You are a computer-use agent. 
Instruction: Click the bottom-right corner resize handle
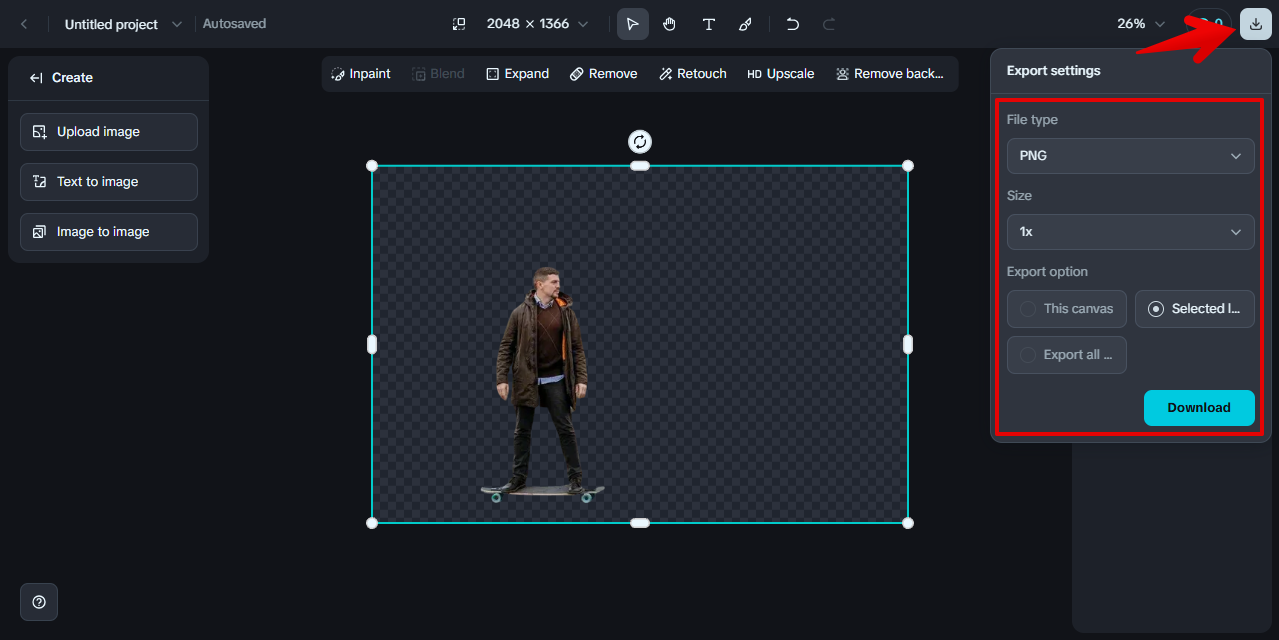908,523
